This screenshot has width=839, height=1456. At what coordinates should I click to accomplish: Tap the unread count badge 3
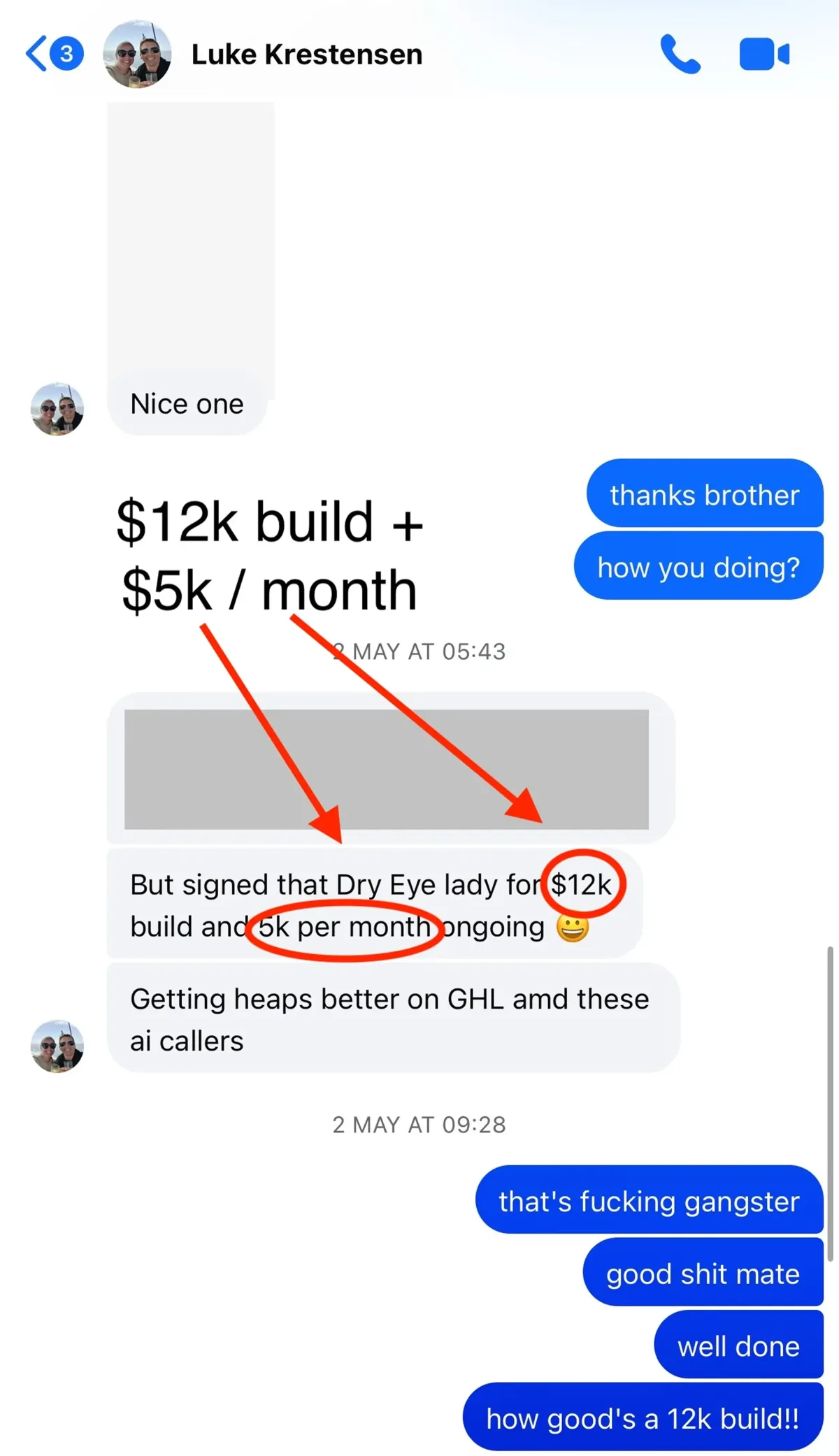tap(67, 53)
